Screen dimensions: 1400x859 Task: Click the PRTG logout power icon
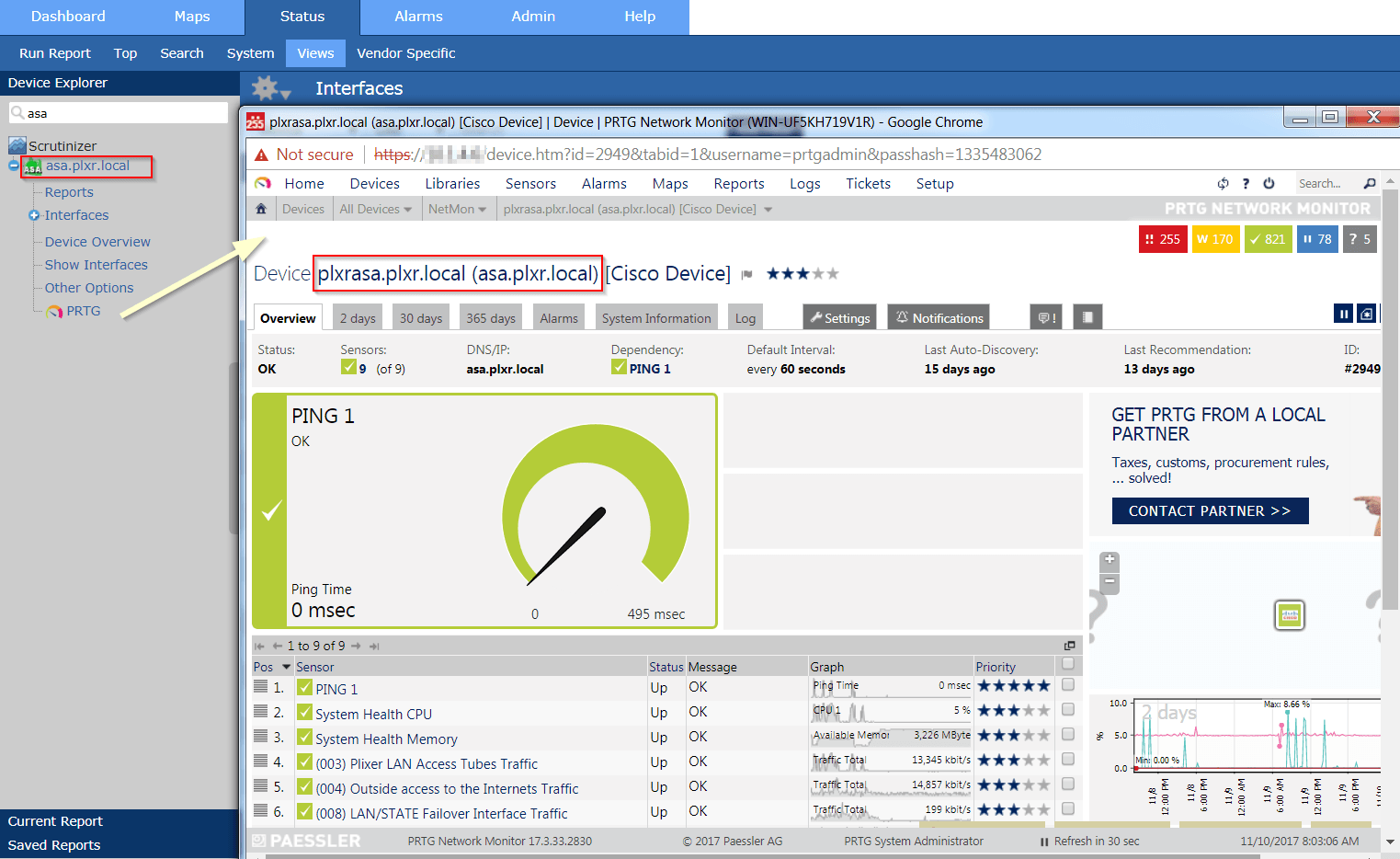coord(1269,184)
